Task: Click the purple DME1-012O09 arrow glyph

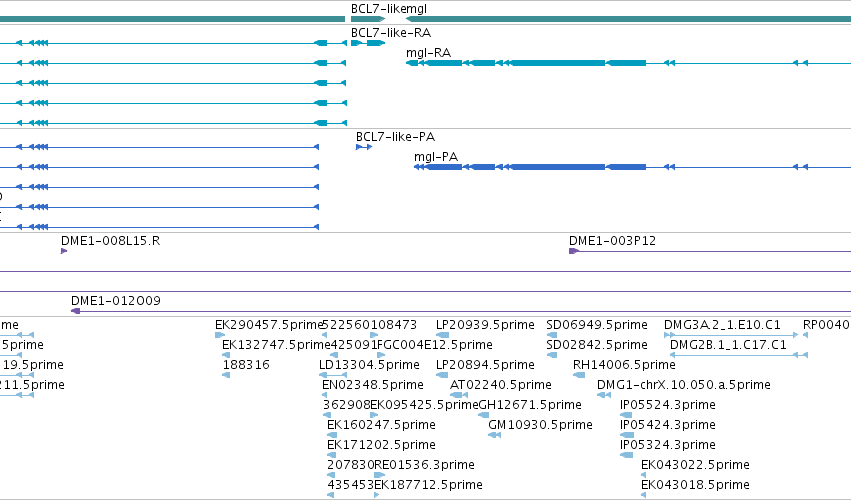Action: pyautogui.click(x=75, y=311)
